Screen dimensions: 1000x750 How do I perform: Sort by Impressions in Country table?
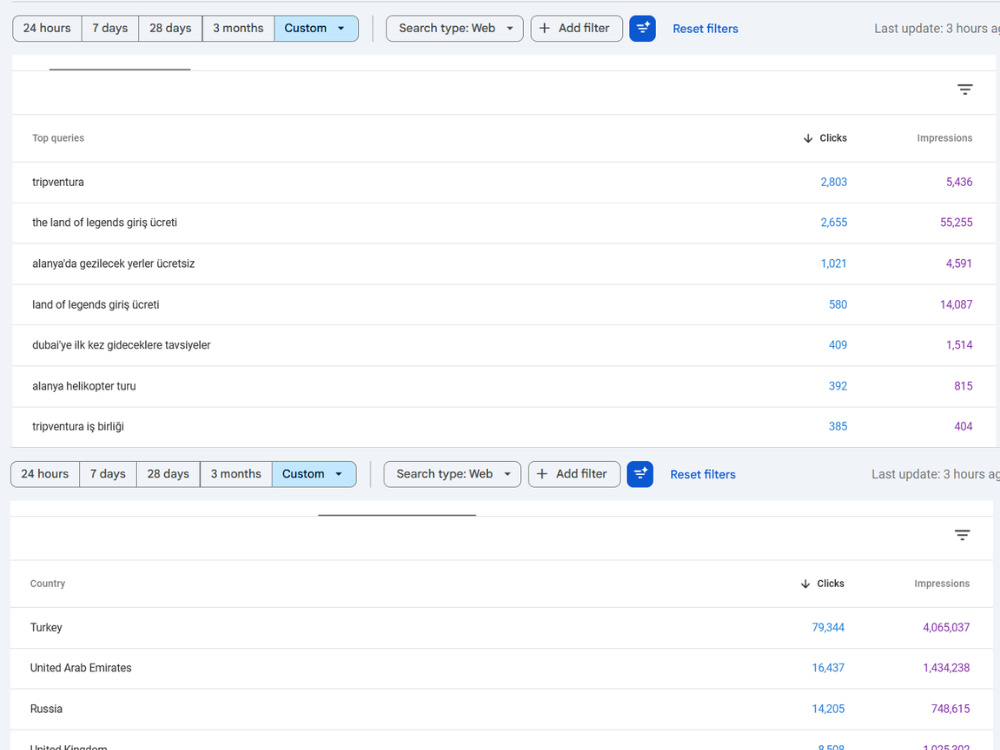(942, 584)
